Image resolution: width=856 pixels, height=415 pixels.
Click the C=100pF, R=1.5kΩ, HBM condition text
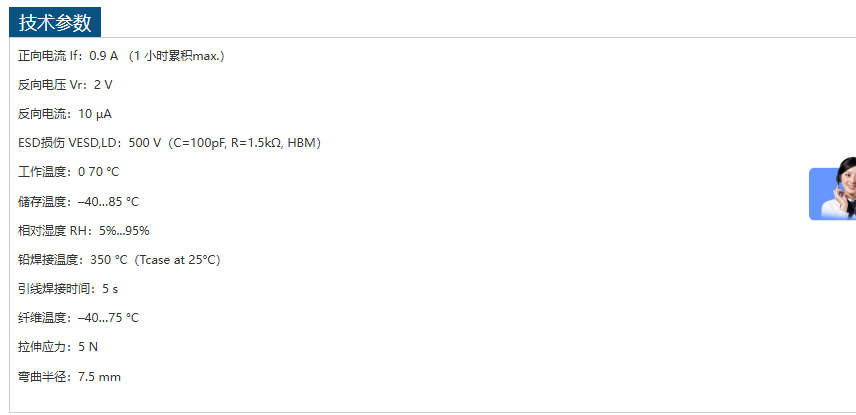(245, 143)
